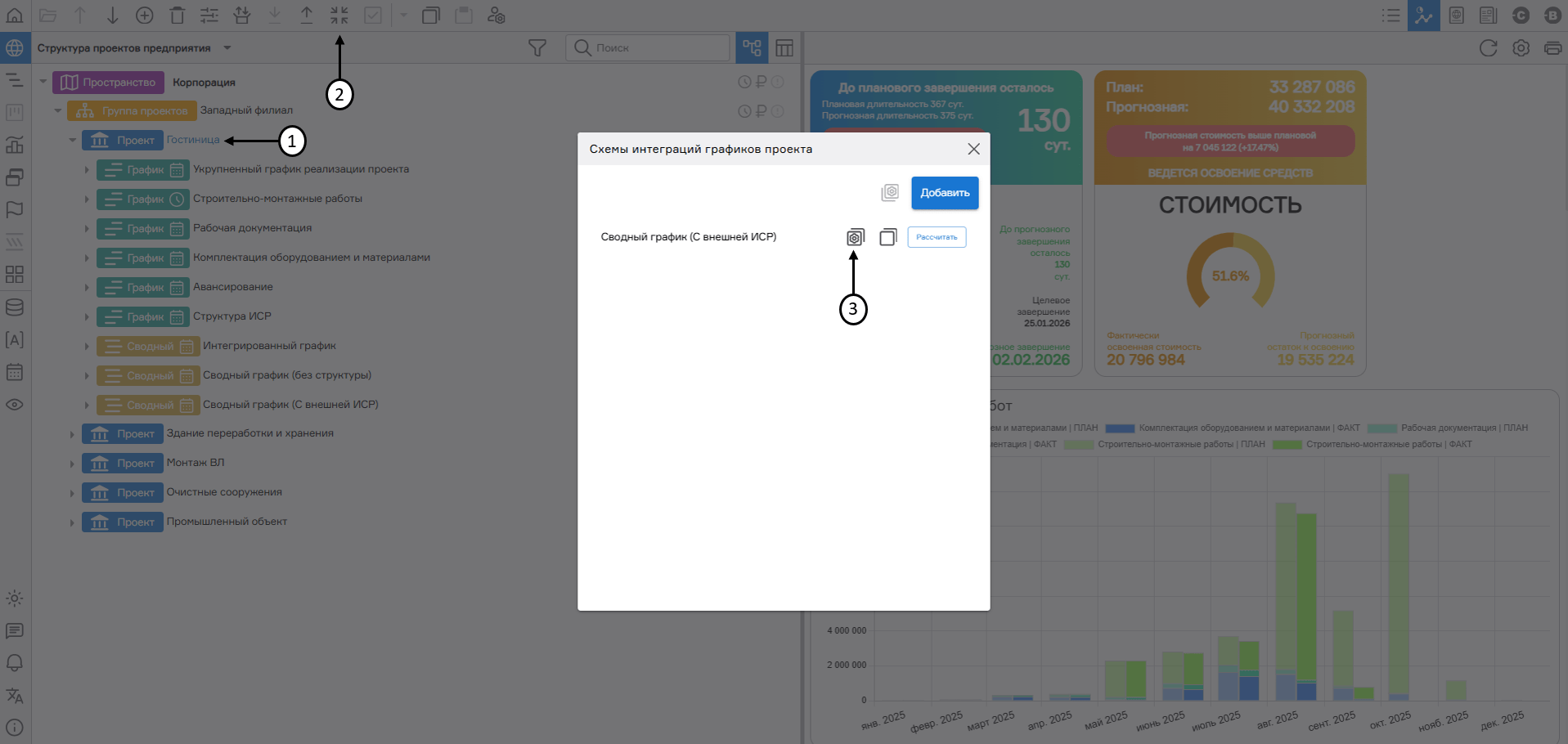The width and height of the screenshot is (1568, 744).
Task: Click the integration settings icon for Сводный график
Action: (x=855, y=237)
